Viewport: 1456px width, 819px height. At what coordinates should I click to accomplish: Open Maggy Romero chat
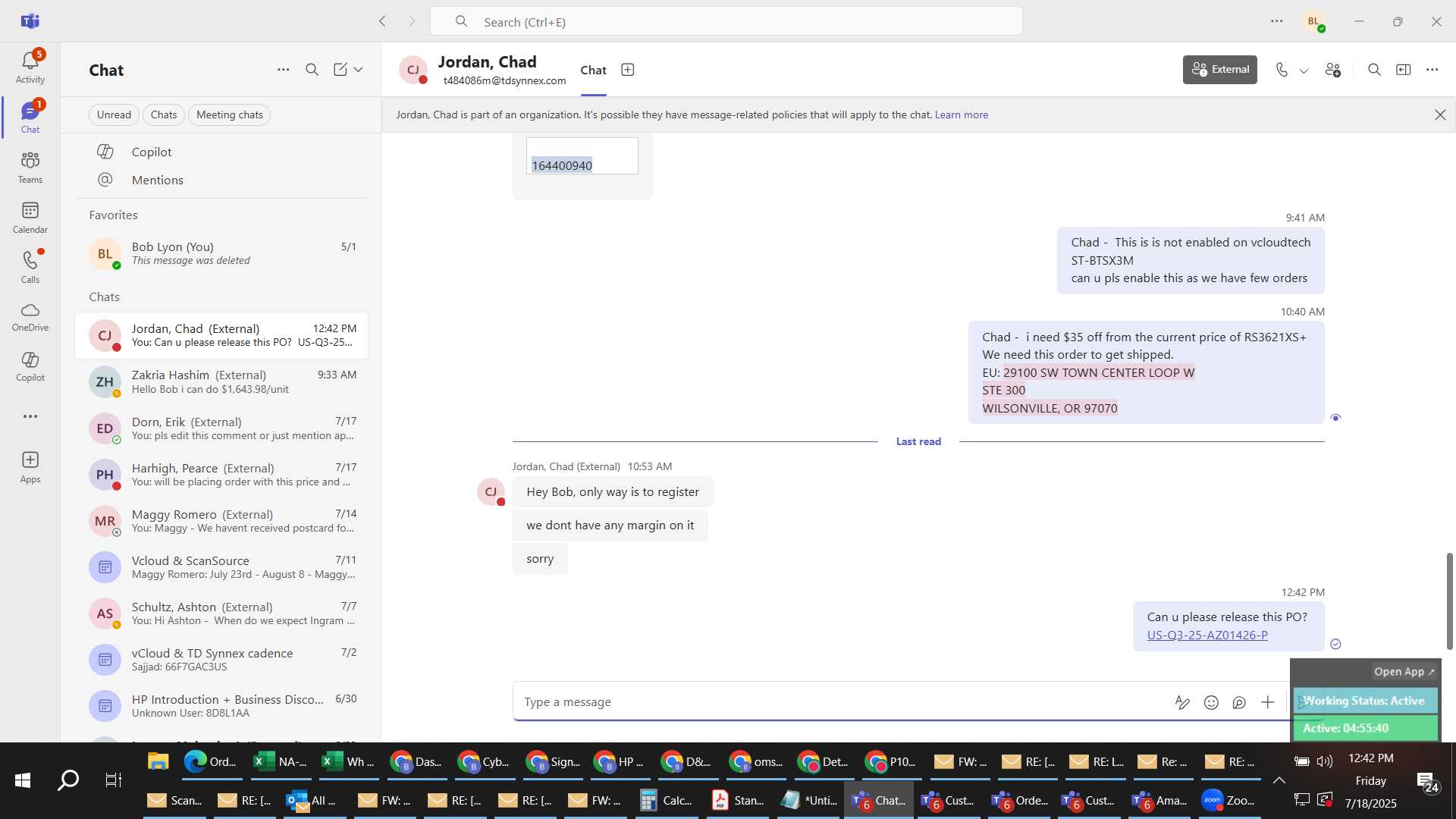point(221,520)
